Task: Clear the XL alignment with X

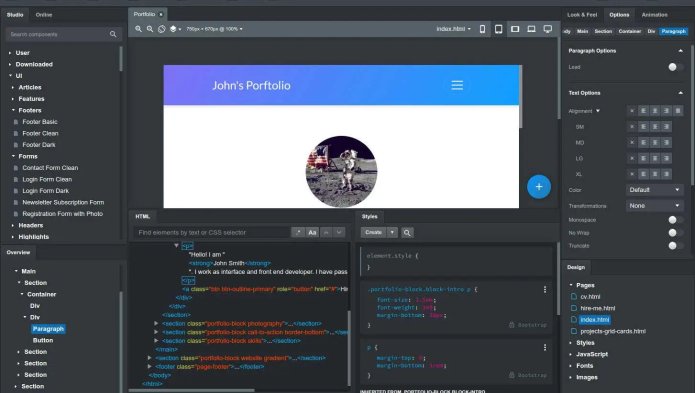Action: coord(632,174)
